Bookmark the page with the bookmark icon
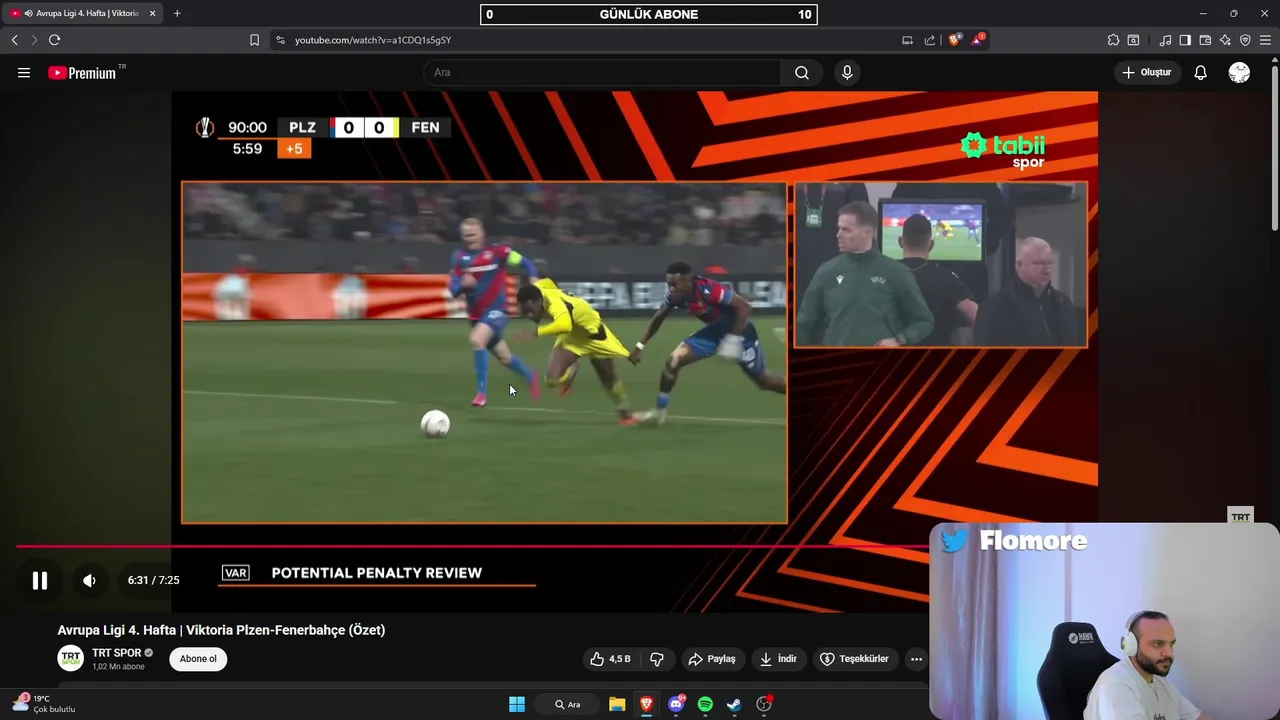 coord(254,40)
